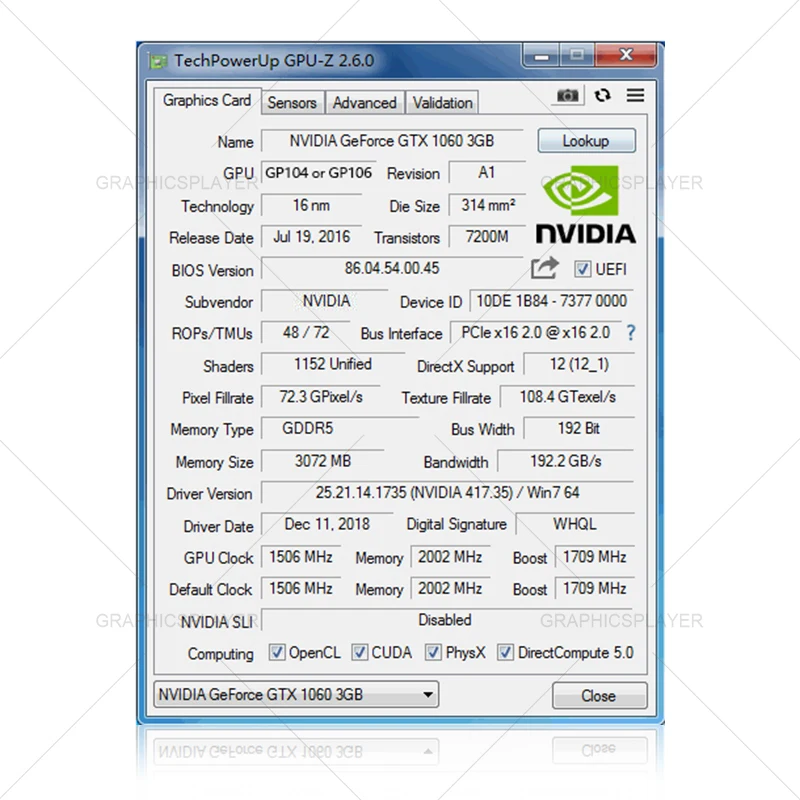
Task: Click the Default Clock row Boost 1709 MHz
Action: pyautogui.click(x=594, y=588)
